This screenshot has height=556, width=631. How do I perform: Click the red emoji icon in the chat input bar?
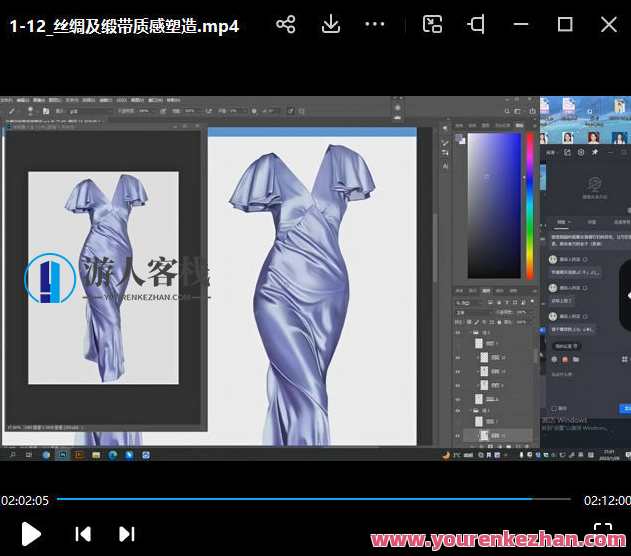pos(565,359)
